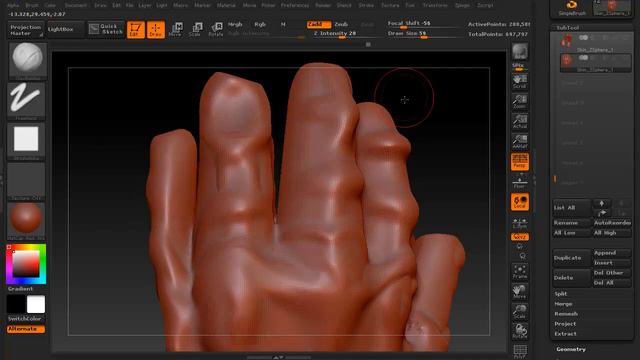
Task: Click the right shelf Scale icon
Action: point(520,311)
